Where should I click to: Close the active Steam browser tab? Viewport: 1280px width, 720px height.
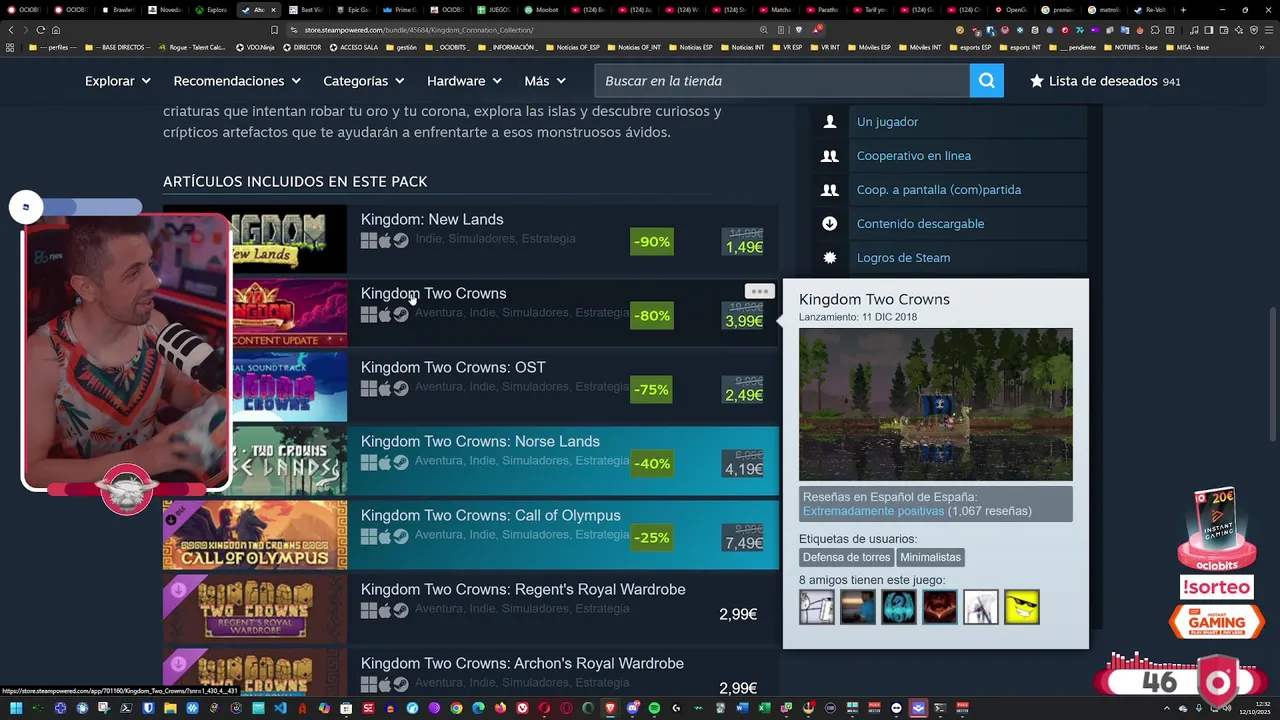[273, 10]
